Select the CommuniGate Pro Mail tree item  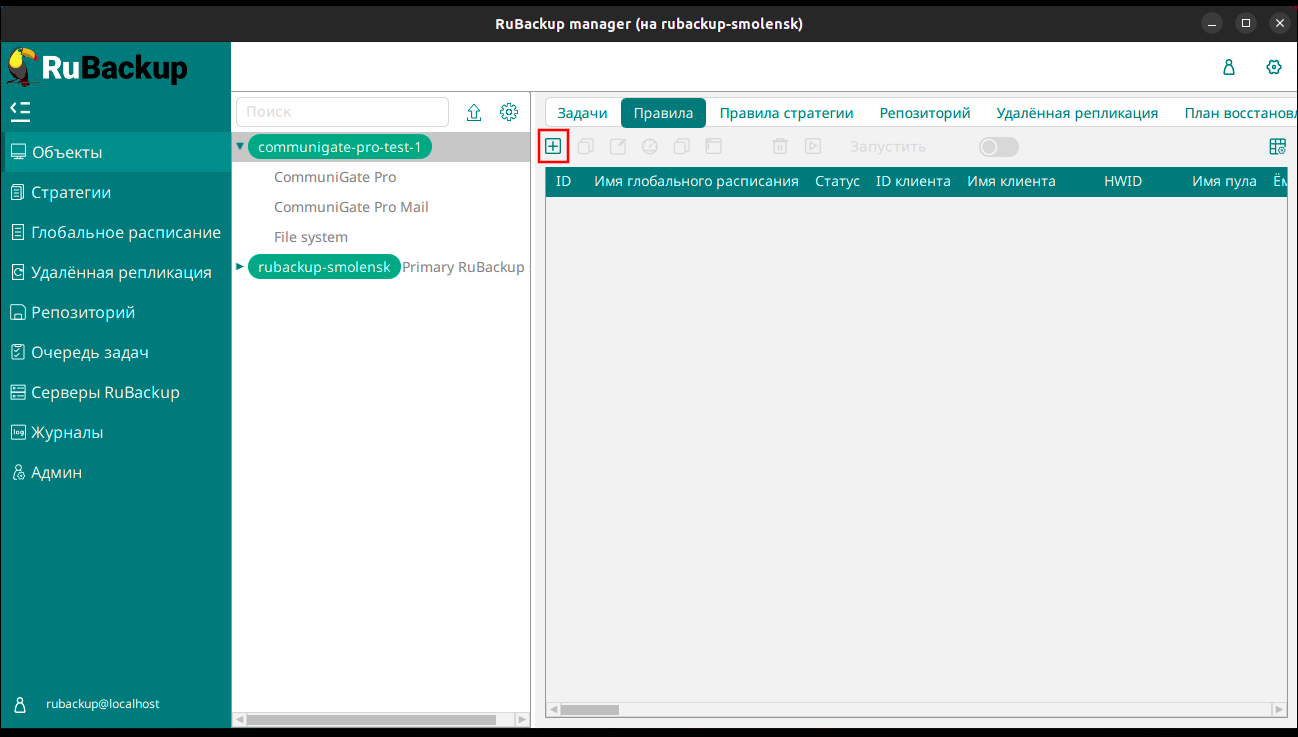coord(351,207)
